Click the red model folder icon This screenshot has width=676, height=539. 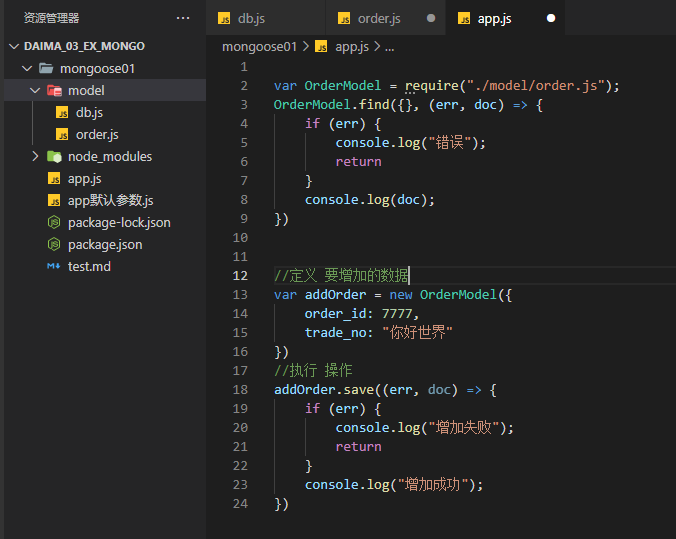tap(54, 91)
